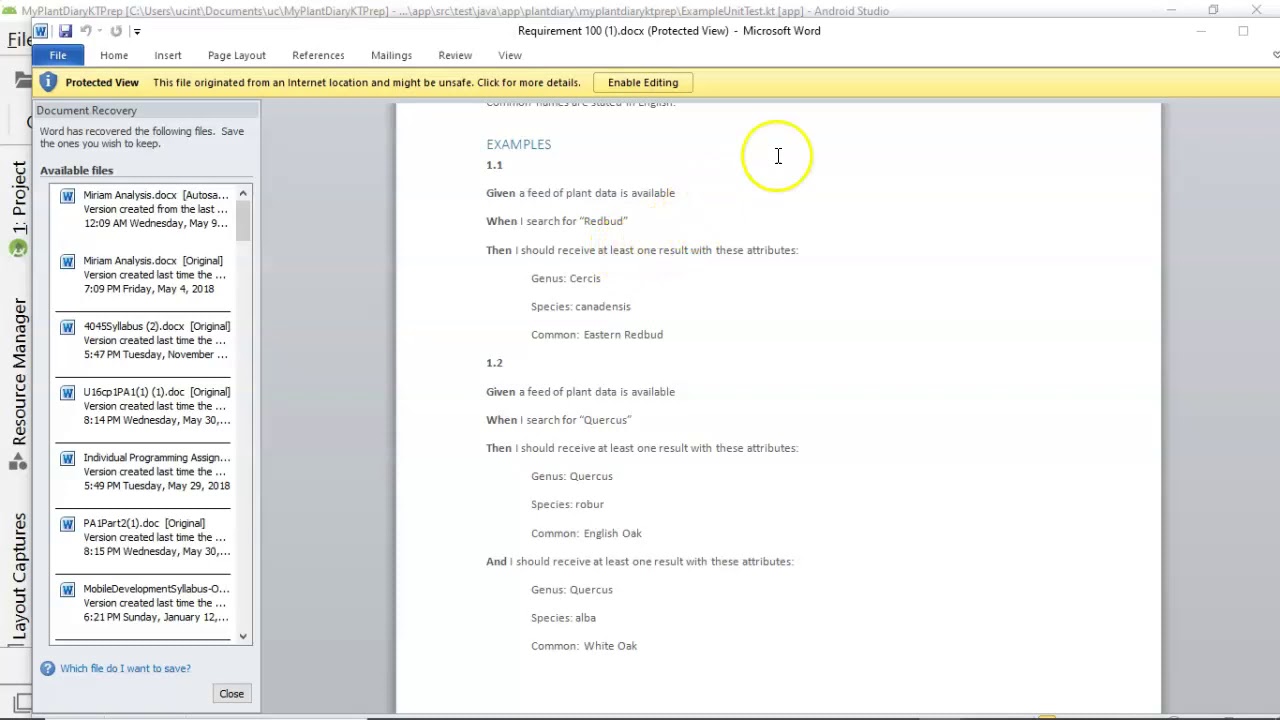The height and width of the screenshot is (720, 1280).
Task: Close the Document Recovery pane with the Close button
Action: tap(231, 694)
